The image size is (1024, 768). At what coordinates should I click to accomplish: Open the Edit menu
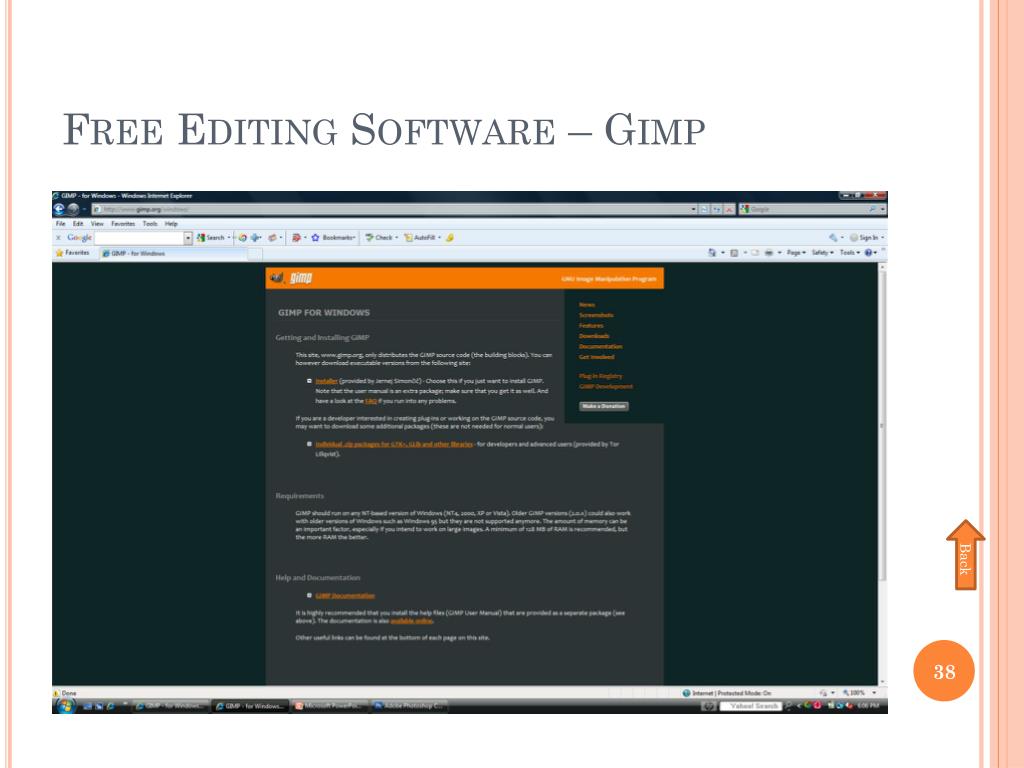[x=78, y=224]
